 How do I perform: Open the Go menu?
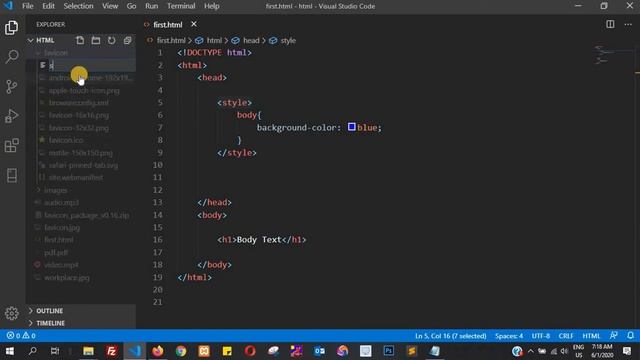131,6
